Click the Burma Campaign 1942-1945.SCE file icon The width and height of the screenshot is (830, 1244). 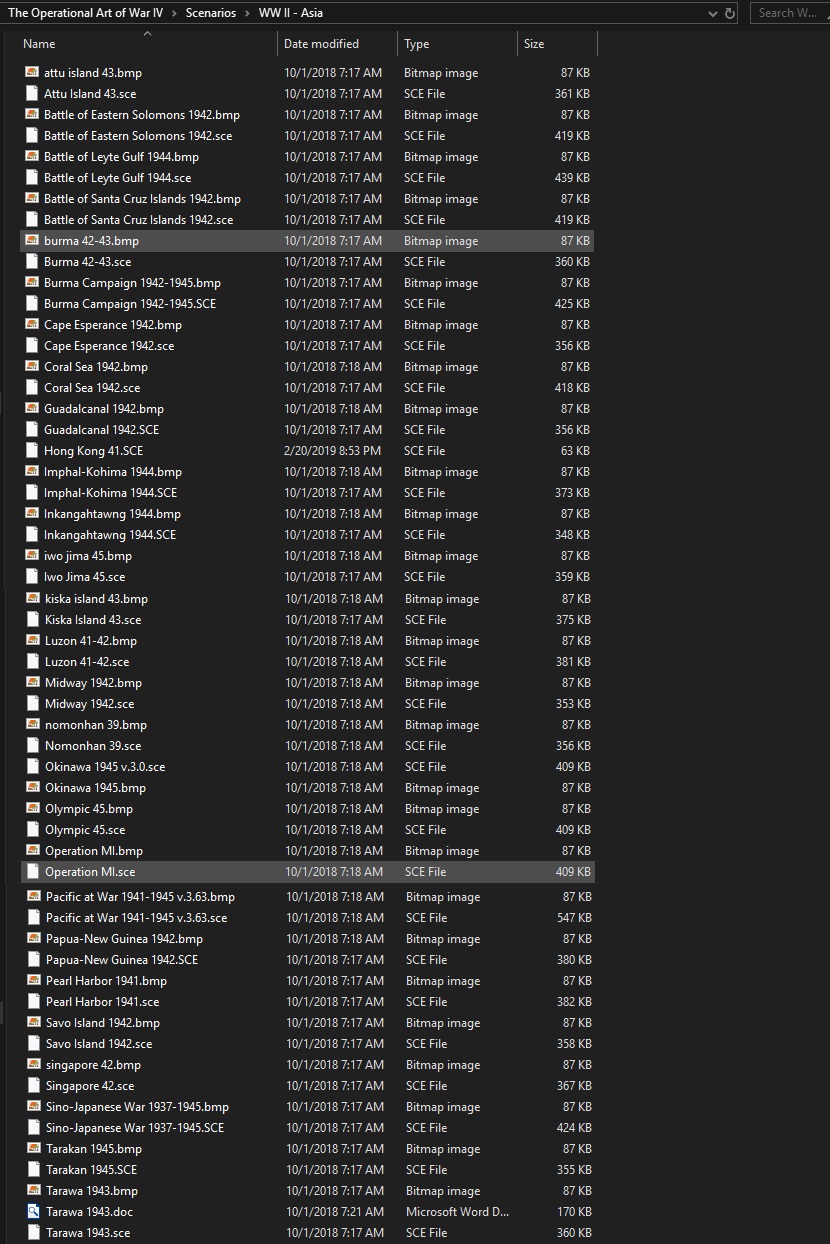32,304
